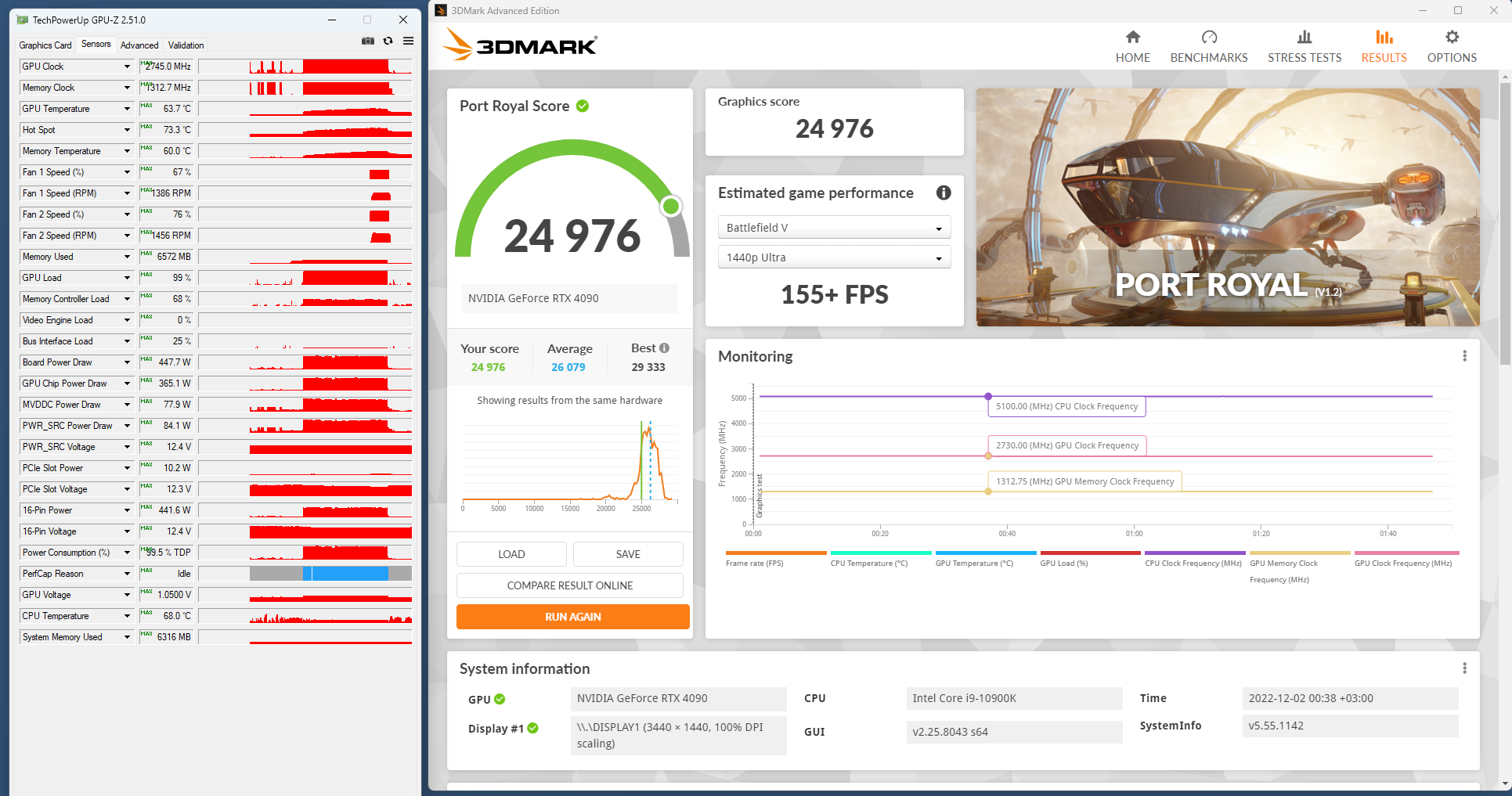Open the 1440p Ultra preset dropdown
Screen dimensions: 1512x796
pyautogui.click(x=834, y=258)
